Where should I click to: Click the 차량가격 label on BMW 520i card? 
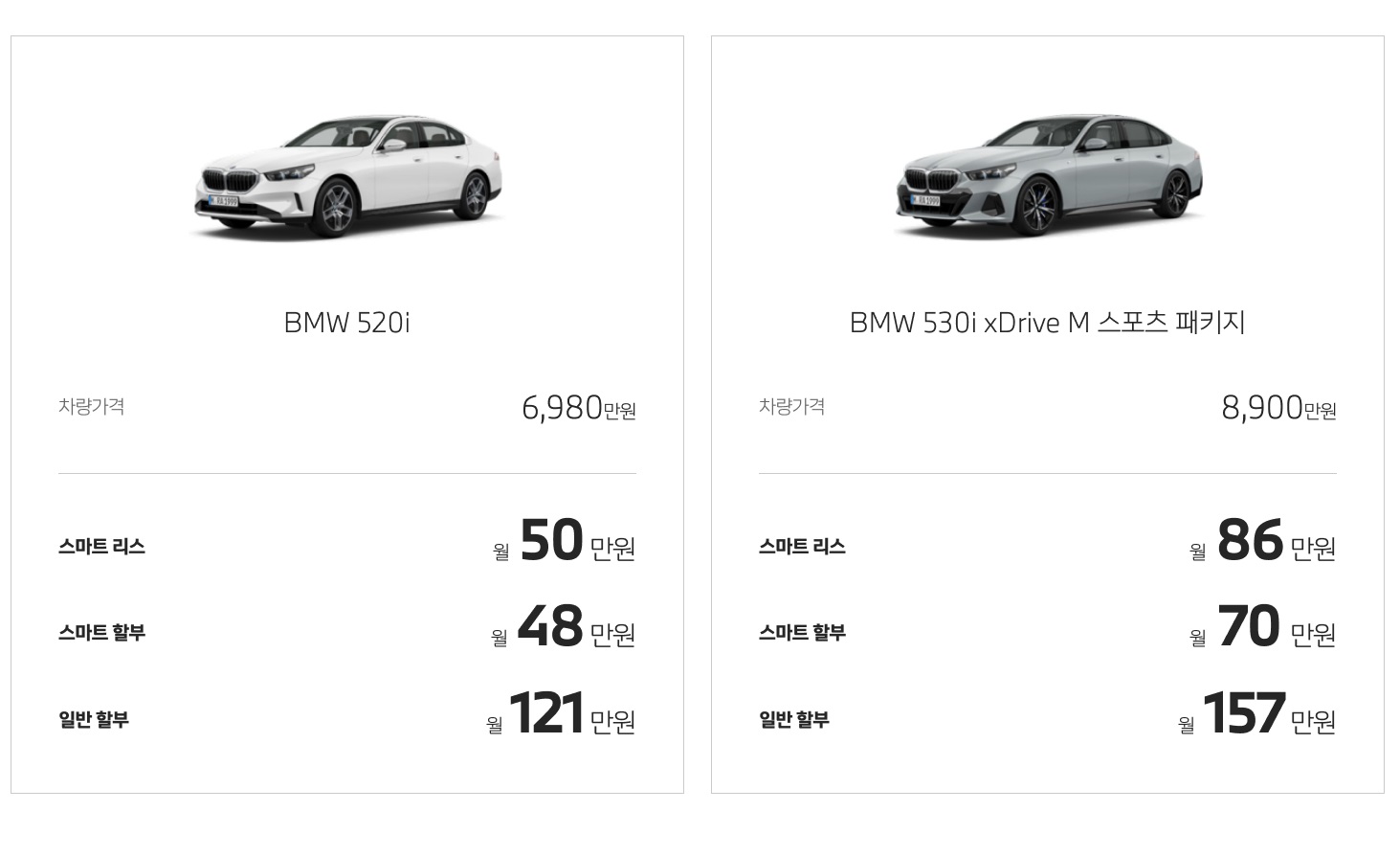[x=92, y=407]
